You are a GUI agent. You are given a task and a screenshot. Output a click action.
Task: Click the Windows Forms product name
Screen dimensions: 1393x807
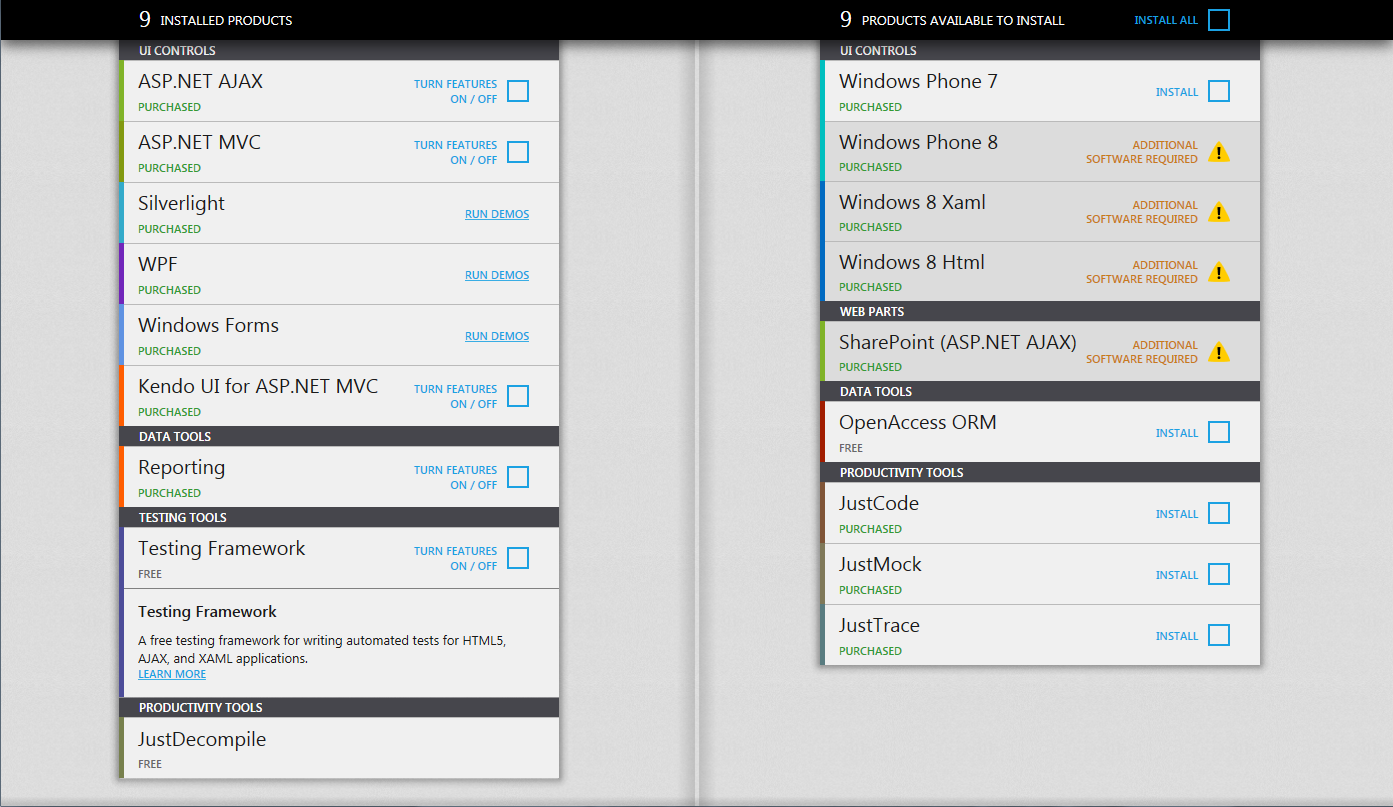coord(208,325)
